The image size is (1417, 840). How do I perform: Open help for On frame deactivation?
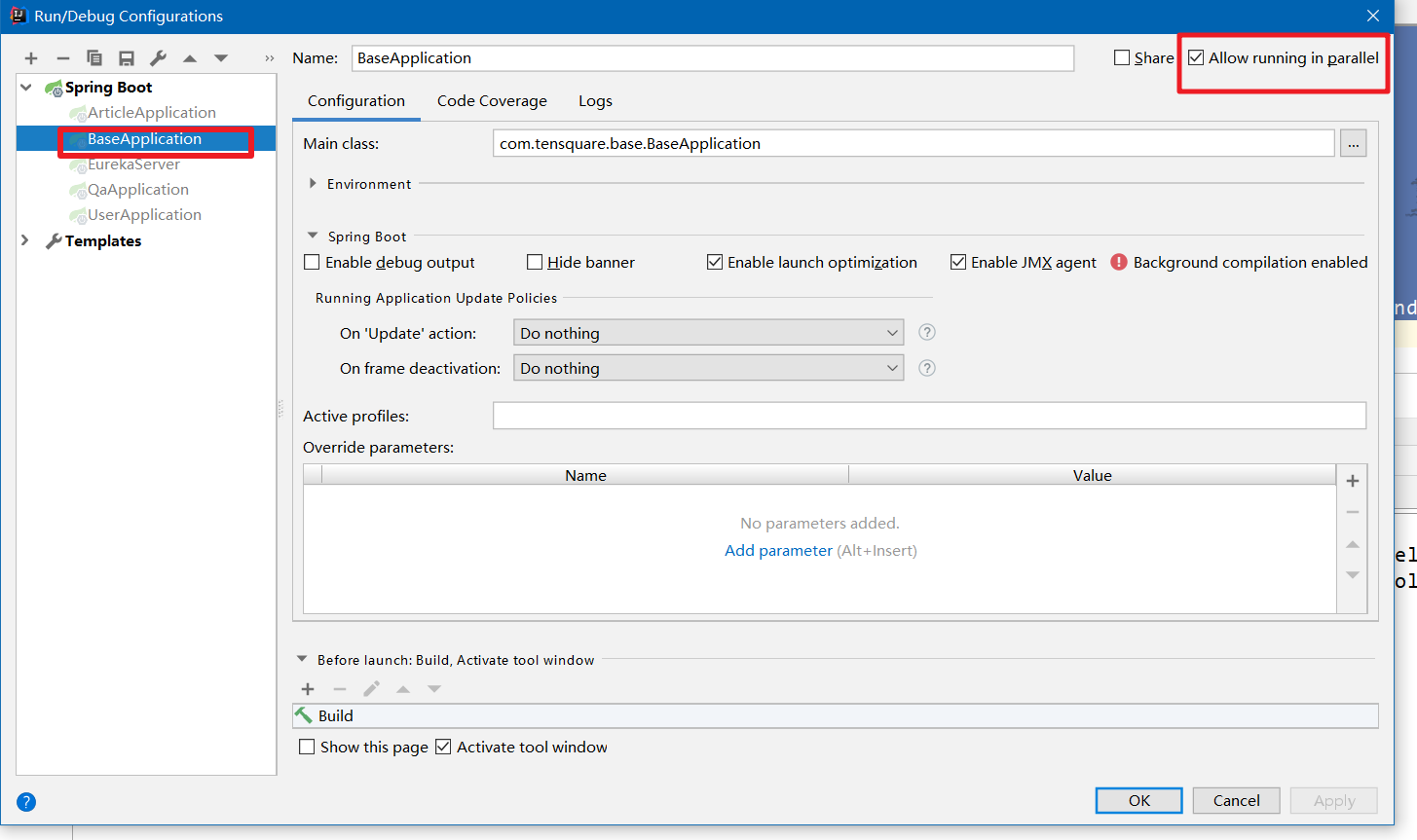[927, 368]
